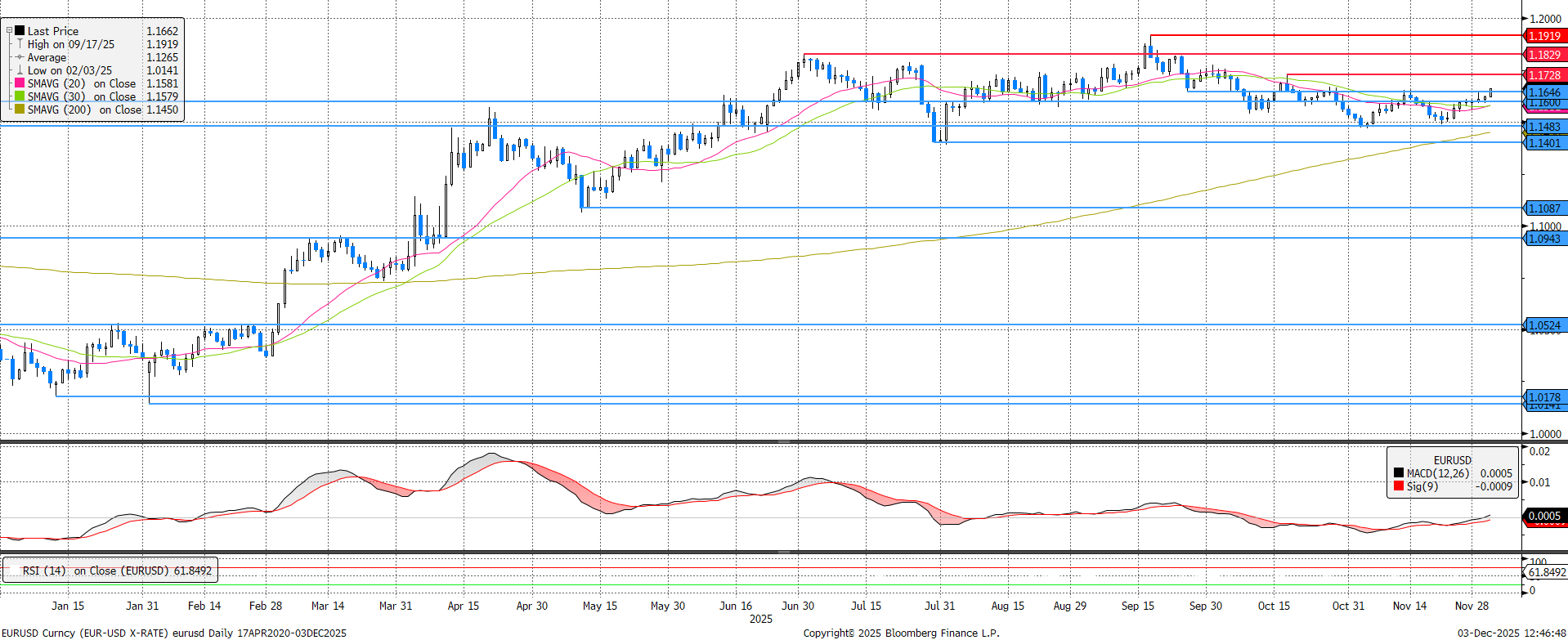Click the blue 1.1401 support level tag
Image resolution: width=1568 pixels, height=640 pixels.
pyautogui.click(x=1544, y=143)
